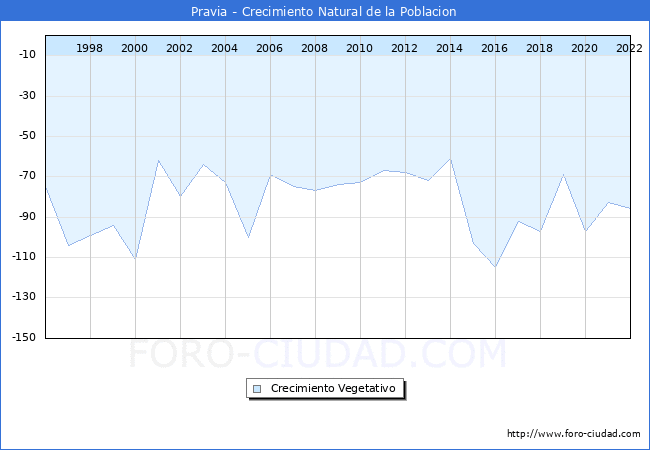650x450 pixels.
Task: Select the 2006 year label
Action: [x=269, y=48]
